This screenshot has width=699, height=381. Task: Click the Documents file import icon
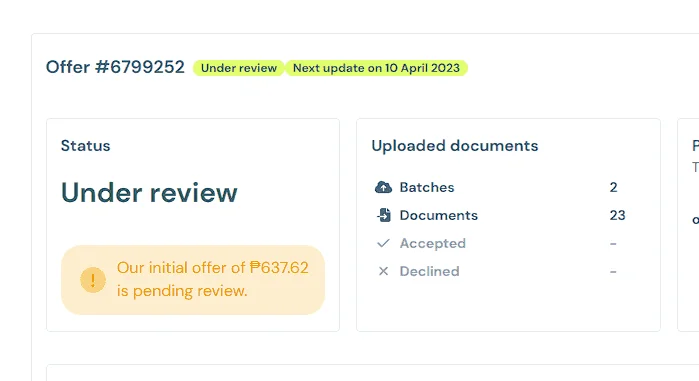[384, 215]
